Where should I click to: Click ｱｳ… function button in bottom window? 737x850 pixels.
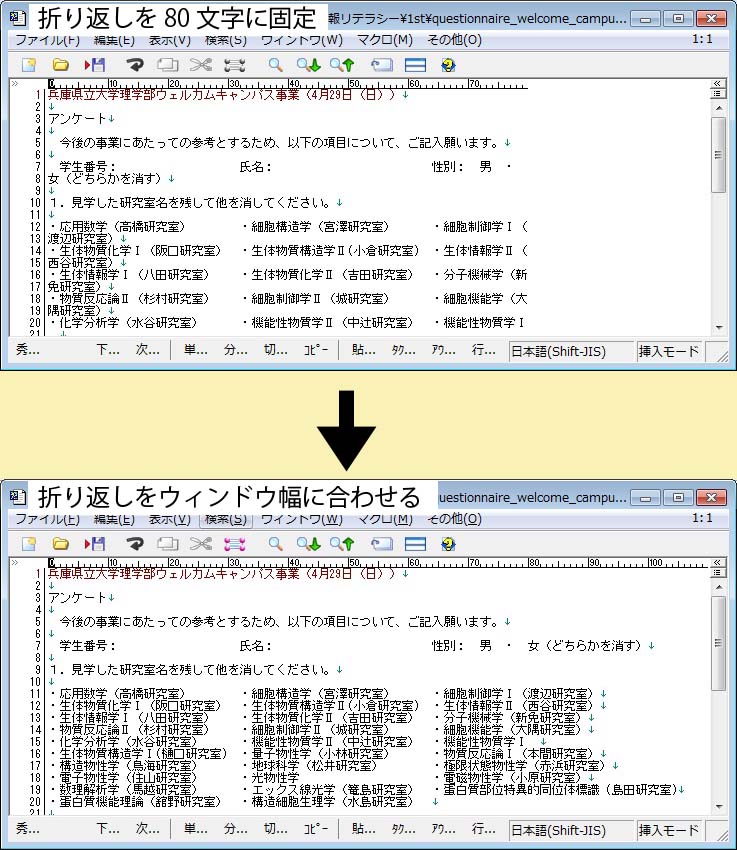(443, 828)
